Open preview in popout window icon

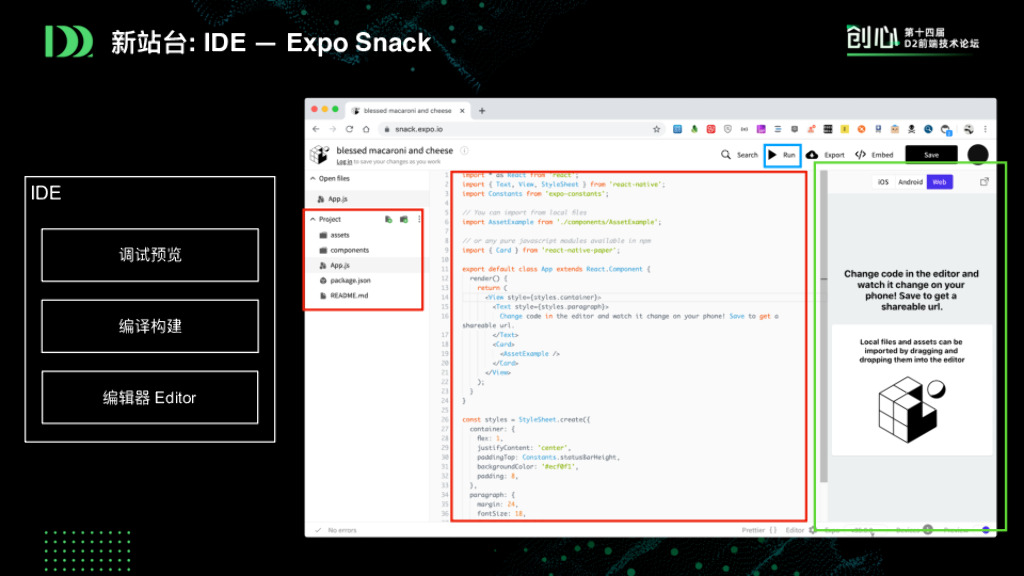coord(984,182)
